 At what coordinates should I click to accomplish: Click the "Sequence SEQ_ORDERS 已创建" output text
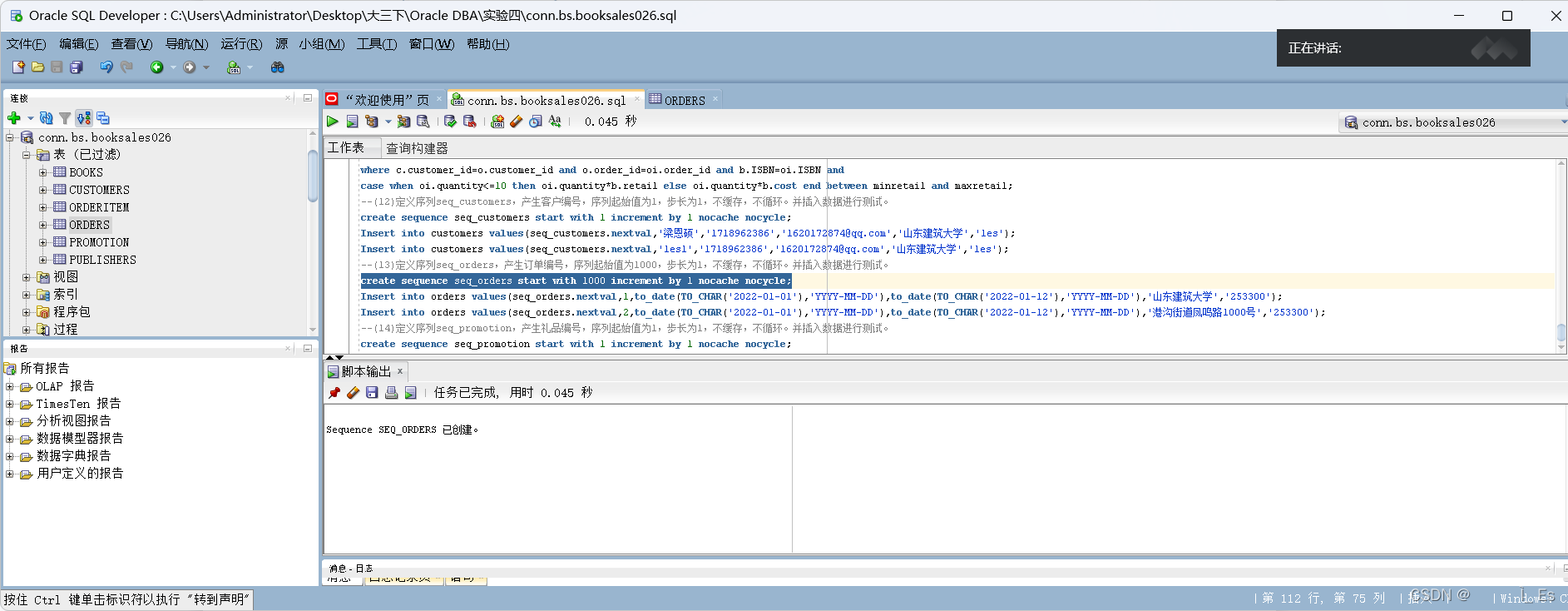[x=402, y=430]
